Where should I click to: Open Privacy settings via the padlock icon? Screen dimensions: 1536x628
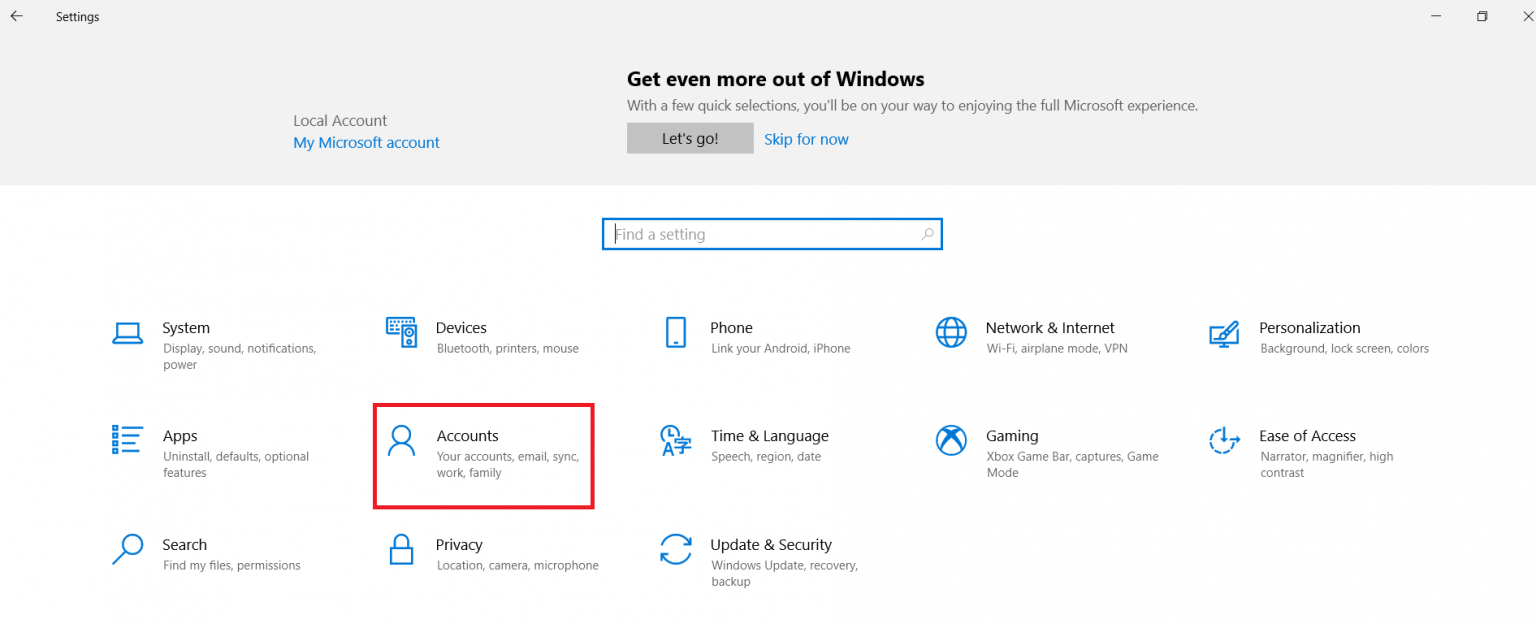[x=401, y=550]
